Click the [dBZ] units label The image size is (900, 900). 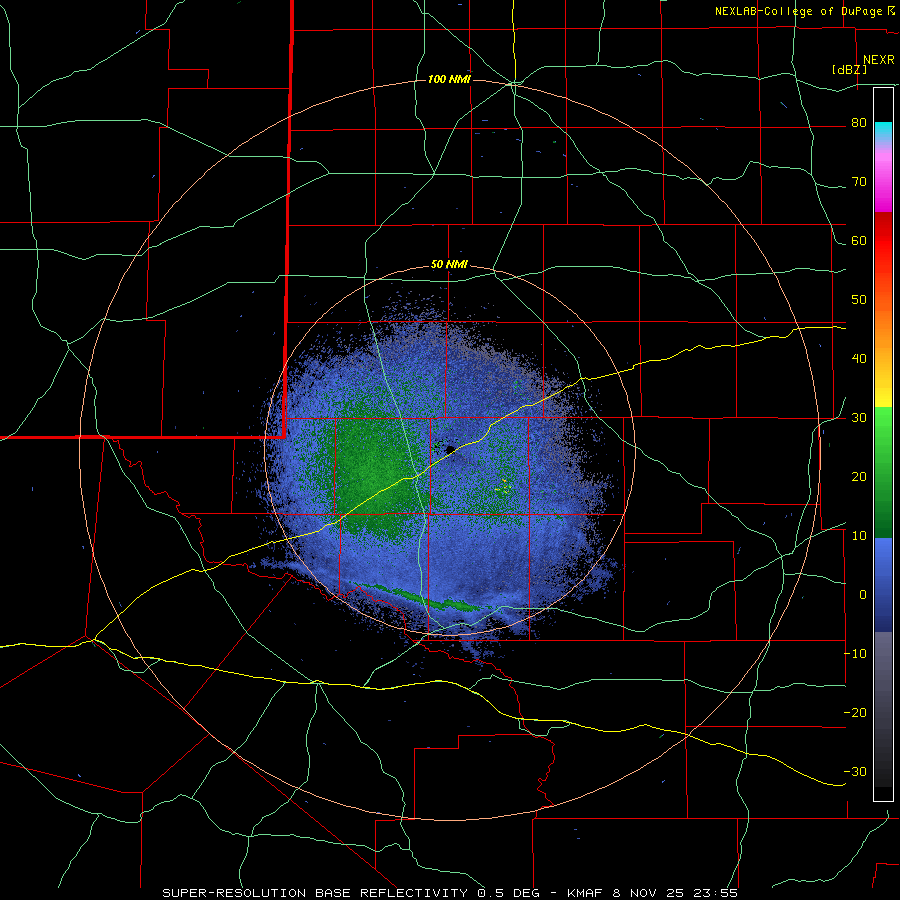point(849,70)
